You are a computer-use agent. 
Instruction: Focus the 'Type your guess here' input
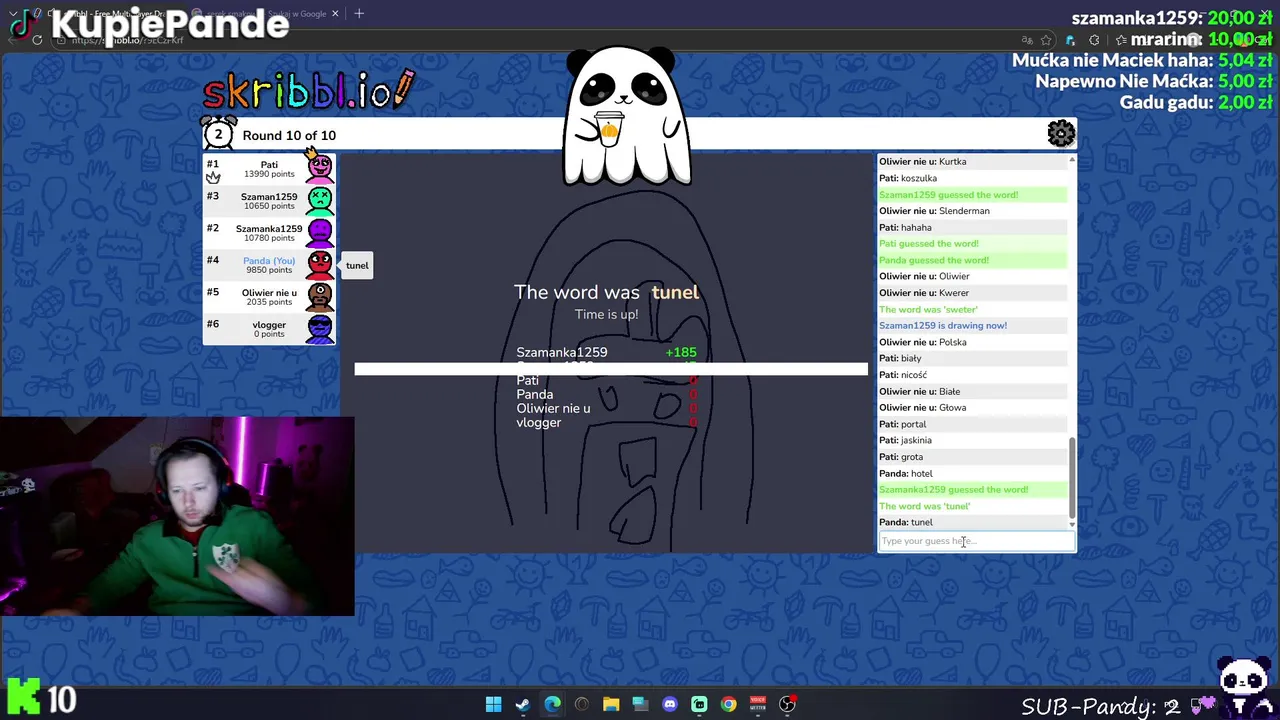[x=976, y=541]
